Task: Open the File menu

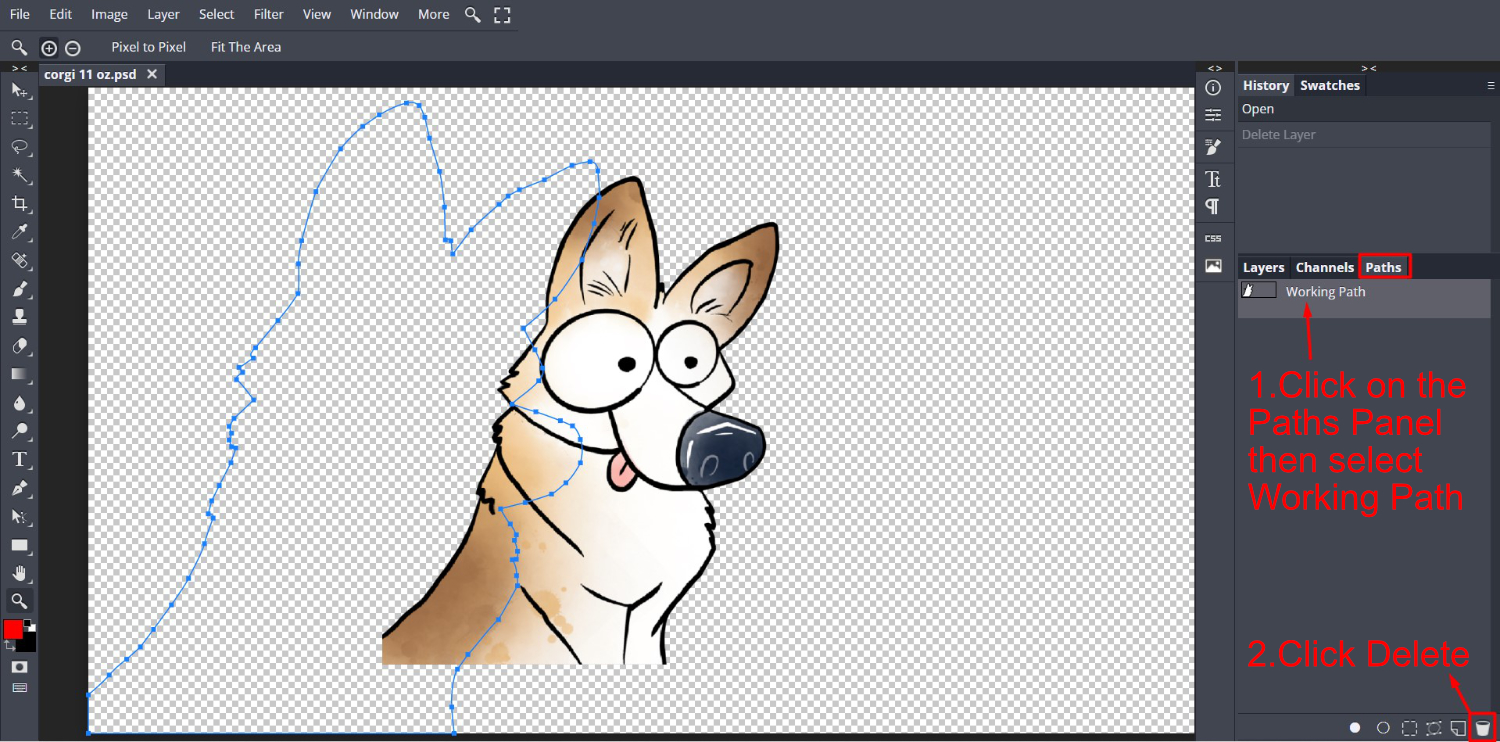Action: point(20,15)
